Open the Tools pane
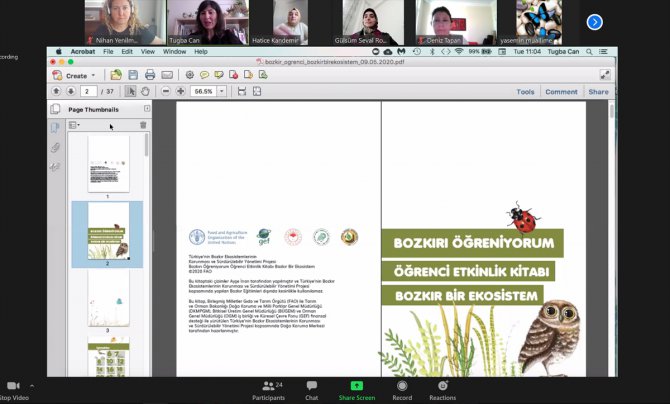 pos(525,91)
